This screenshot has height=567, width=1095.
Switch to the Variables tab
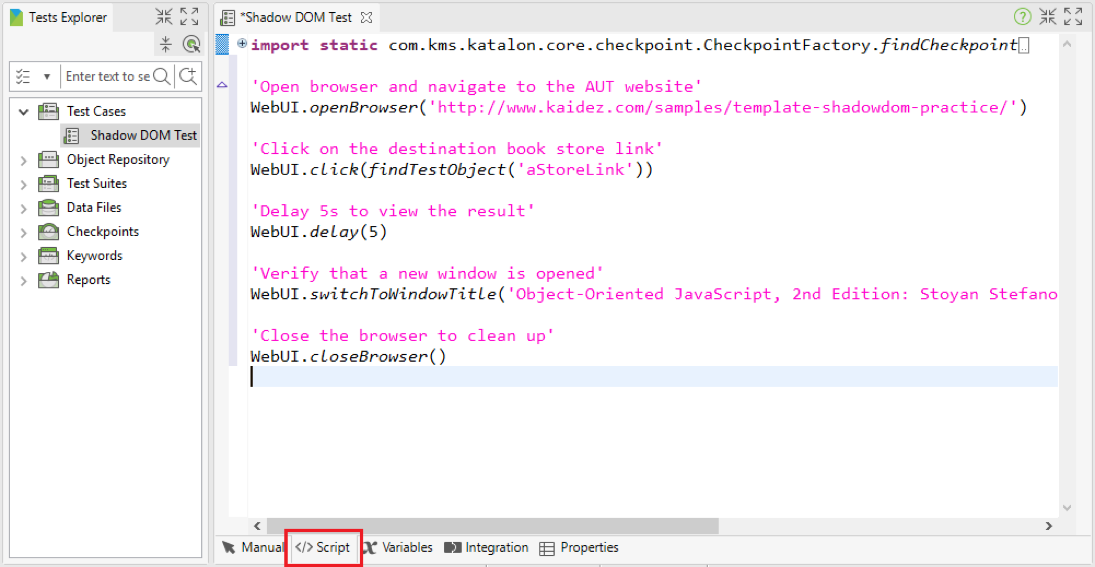tap(398, 547)
